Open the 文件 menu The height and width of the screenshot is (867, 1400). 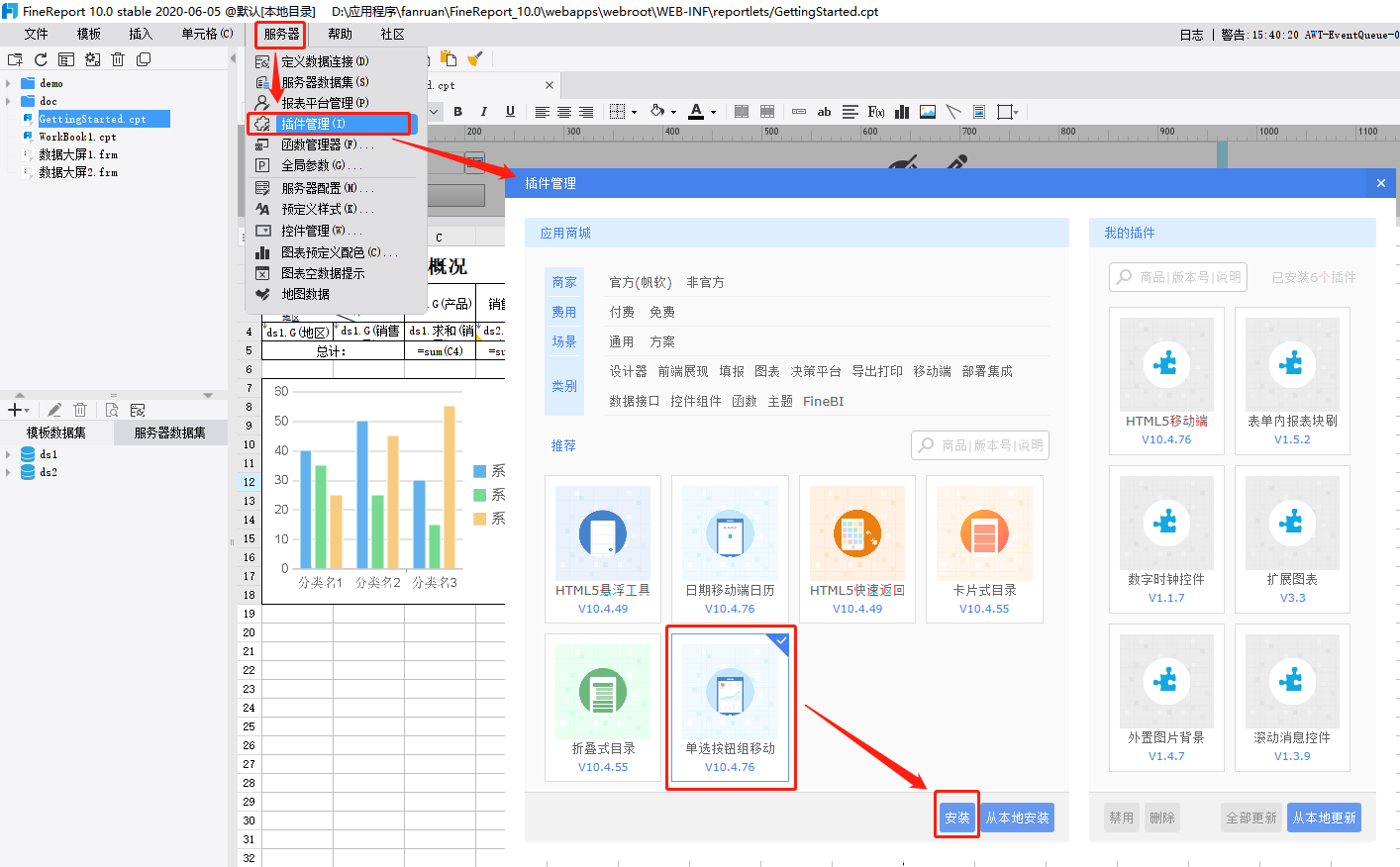(37, 34)
